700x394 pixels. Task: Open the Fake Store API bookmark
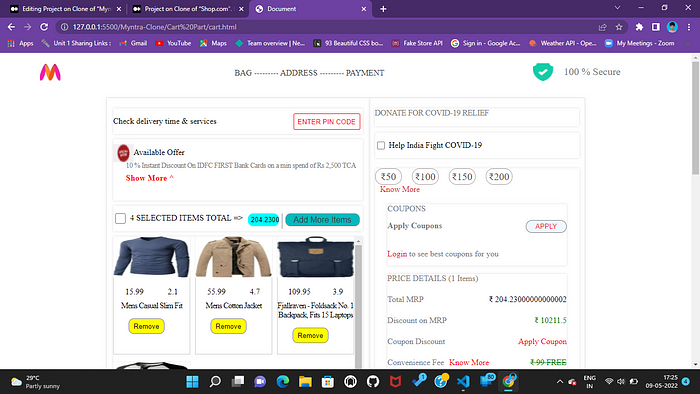coord(417,43)
